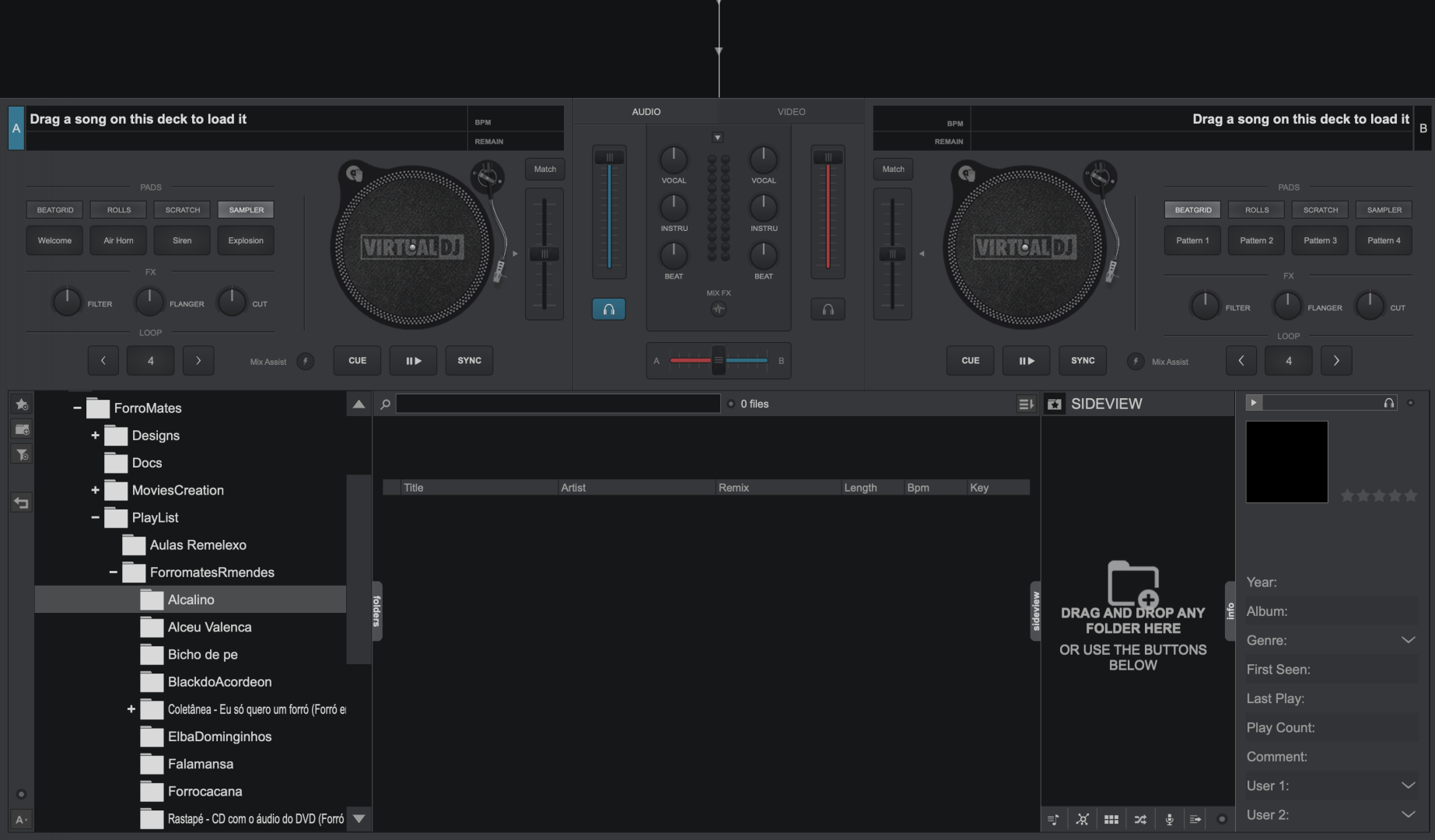Collapse the ForromatesRmendes folder
This screenshot has width=1435, height=840.
click(113, 572)
